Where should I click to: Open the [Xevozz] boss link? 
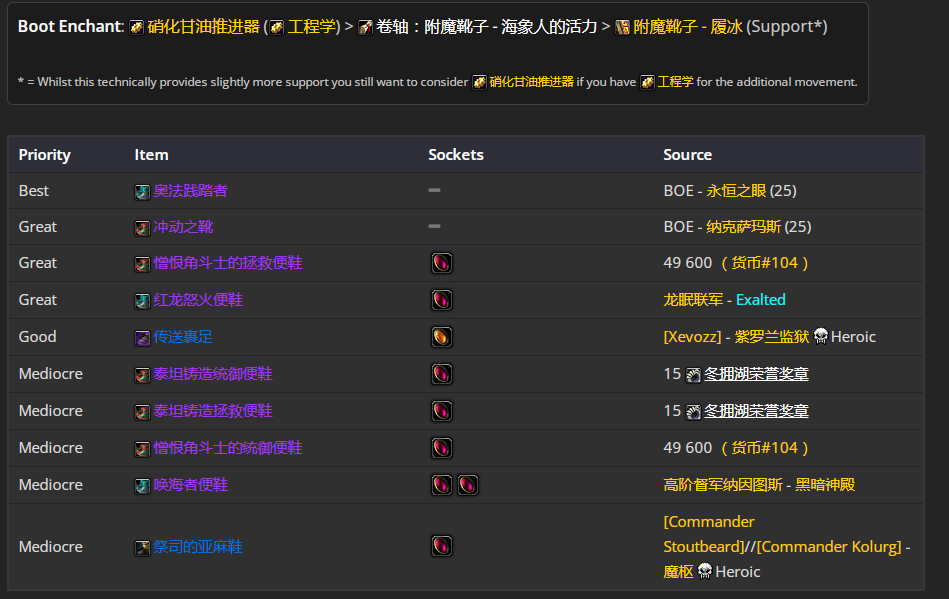coord(692,336)
